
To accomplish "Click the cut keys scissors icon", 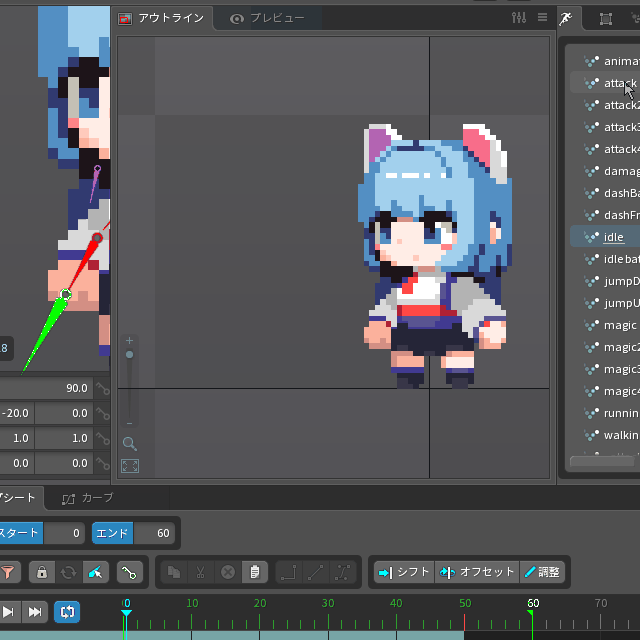I will click(x=201, y=572).
